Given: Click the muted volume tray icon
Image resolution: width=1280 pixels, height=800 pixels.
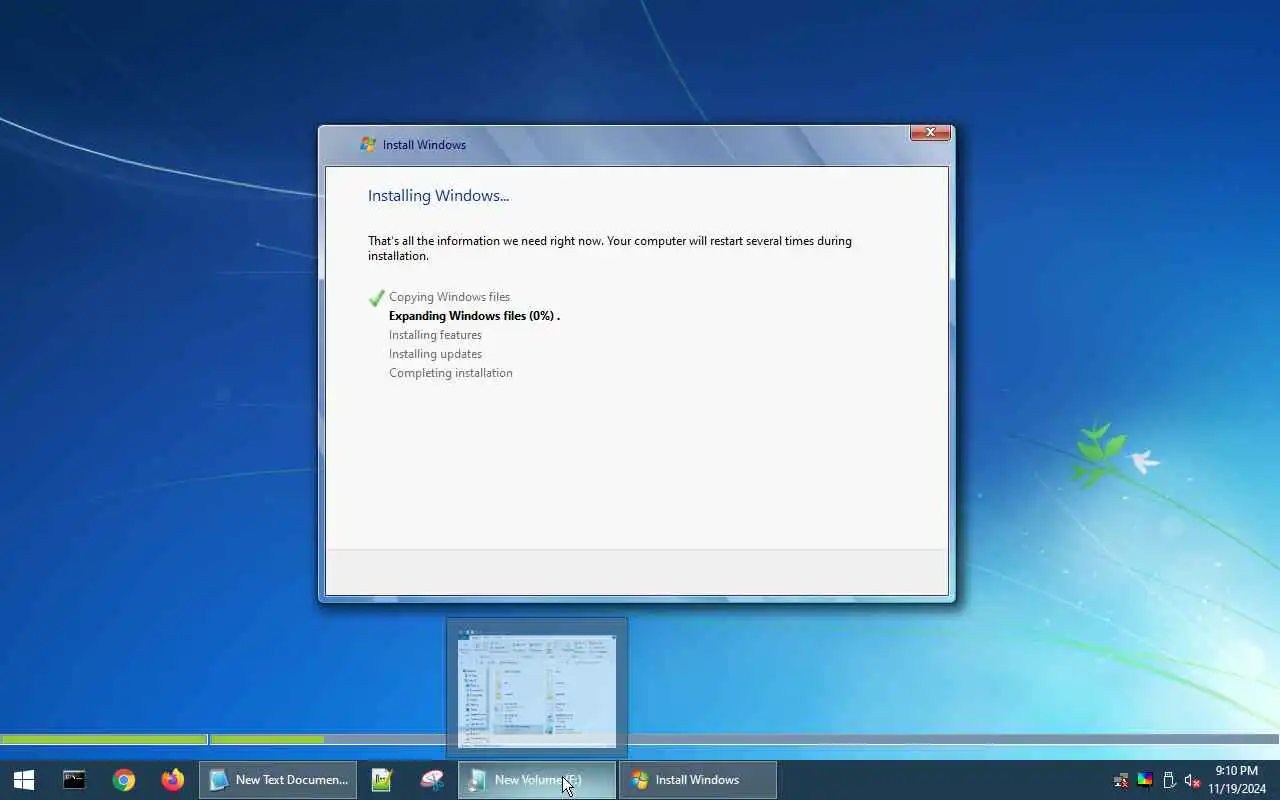Looking at the screenshot, I should (x=1192, y=780).
